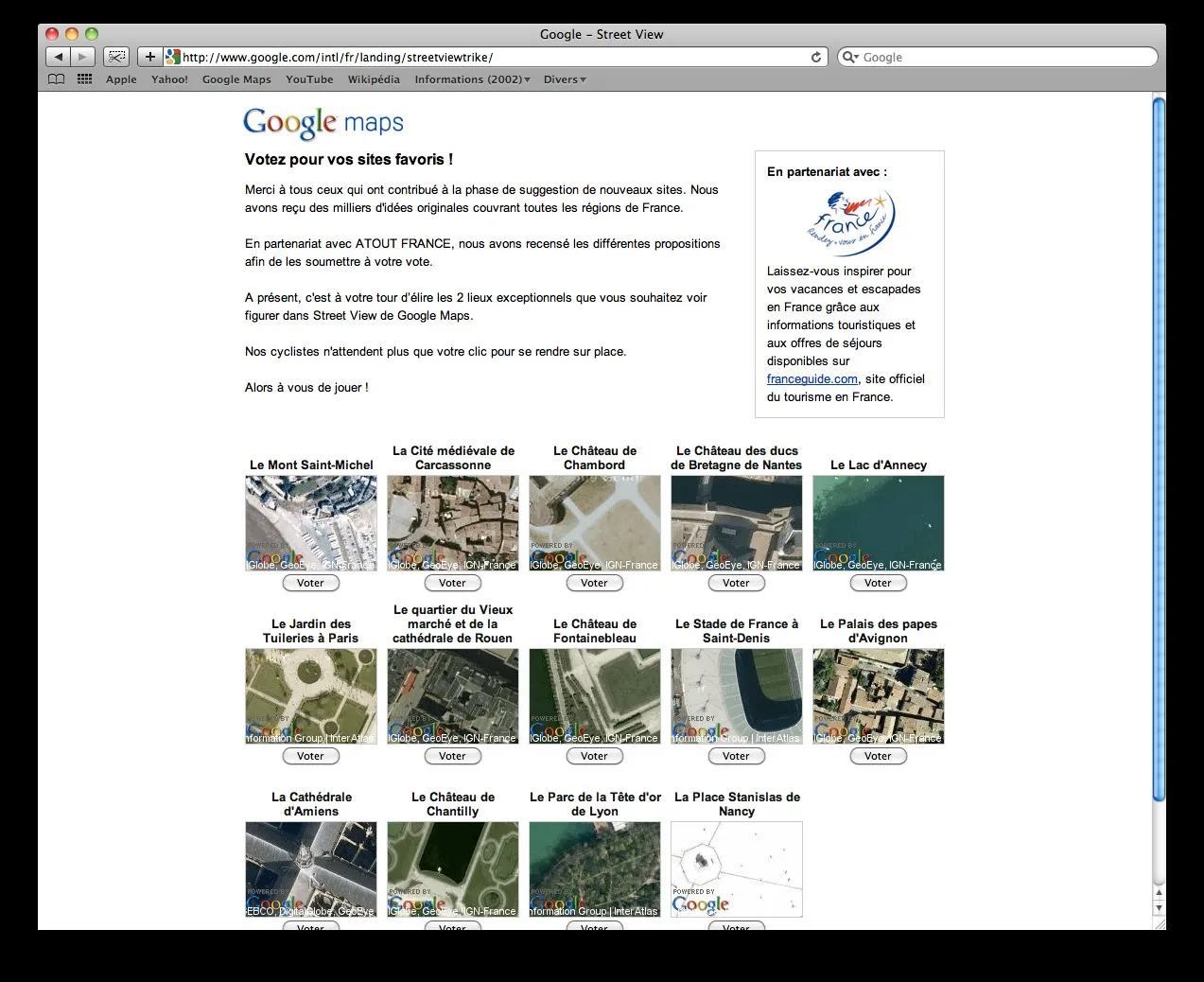
Task: Click the Google Maps logo
Action: (x=323, y=122)
